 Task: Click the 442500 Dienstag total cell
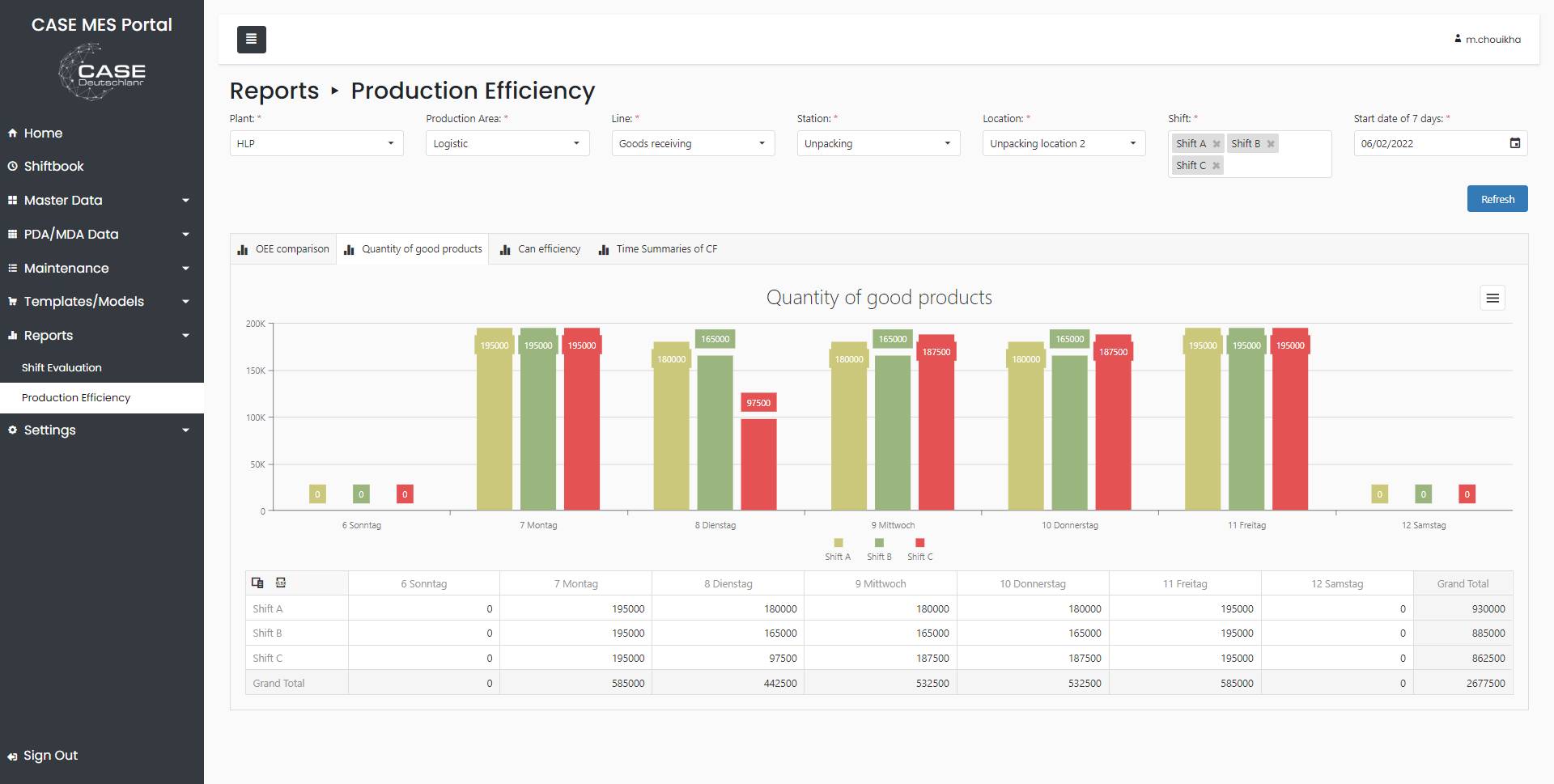(x=728, y=683)
